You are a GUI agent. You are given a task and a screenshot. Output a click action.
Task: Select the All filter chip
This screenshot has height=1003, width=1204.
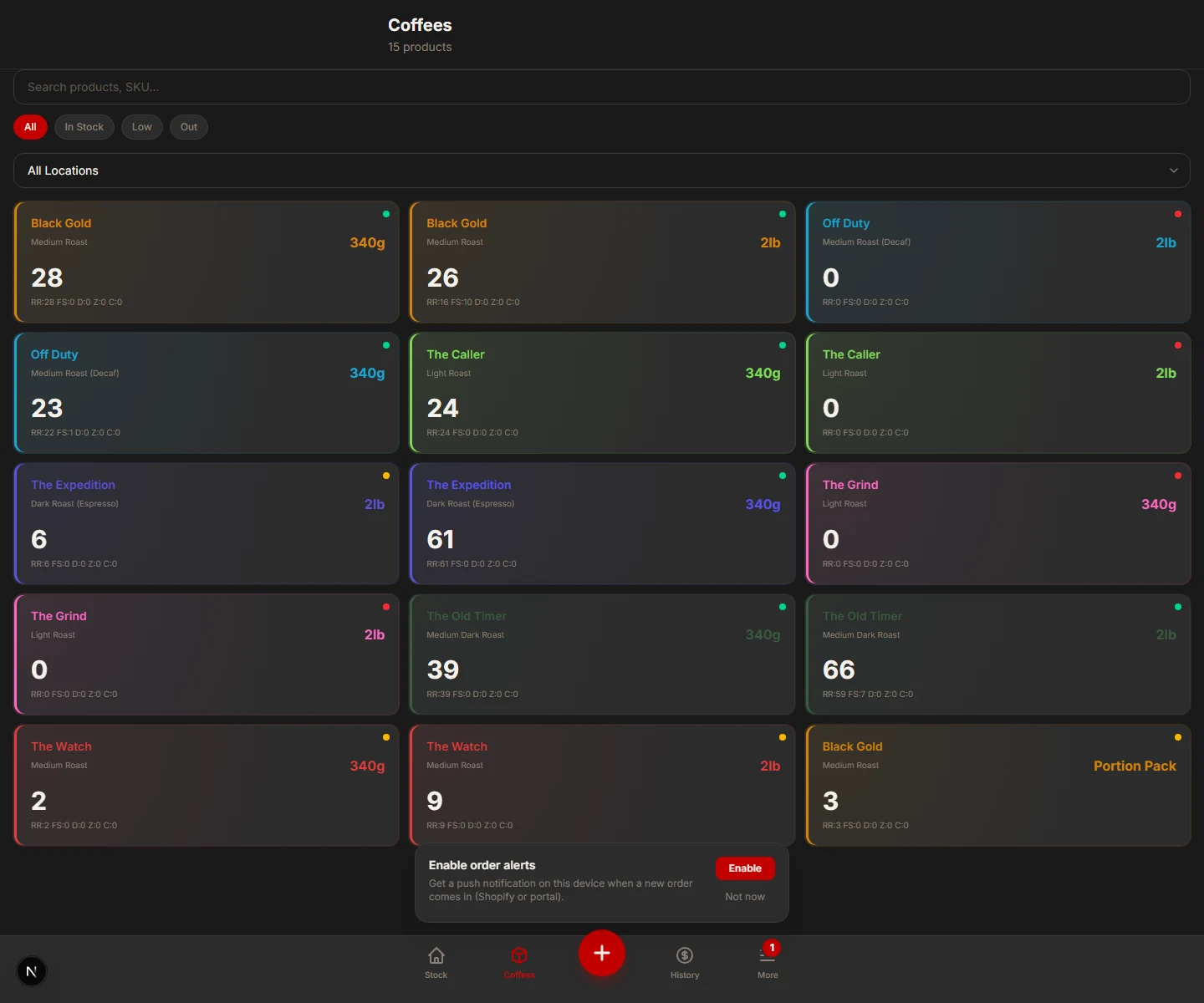(30, 127)
